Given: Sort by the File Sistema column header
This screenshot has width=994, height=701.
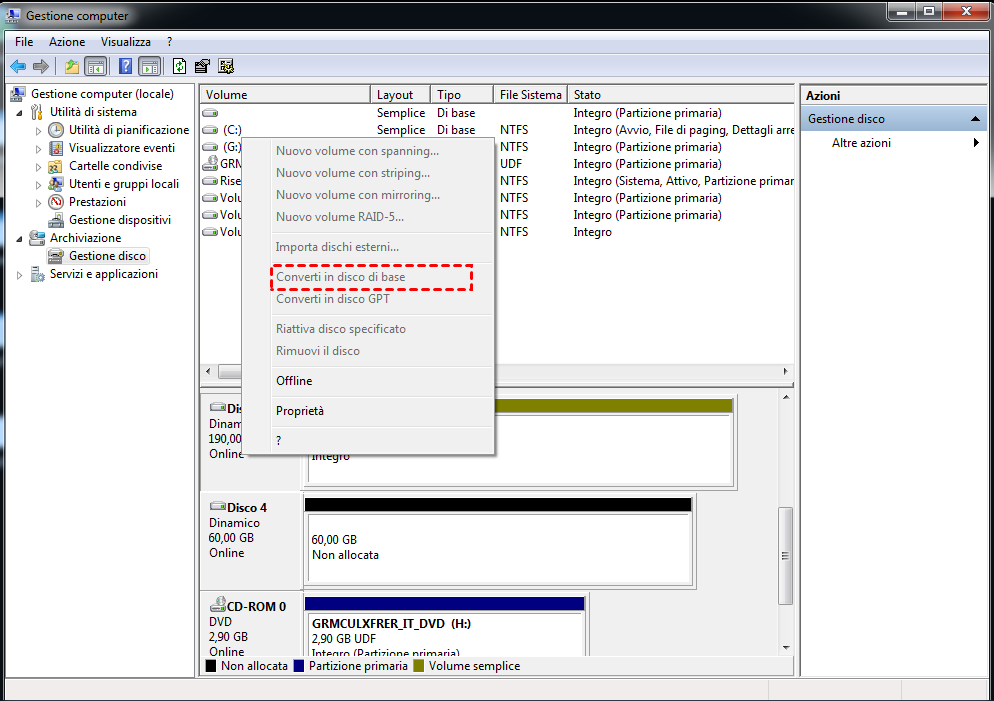Looking at the screenshot, I should pyautogui.click(x=531, y=94).
